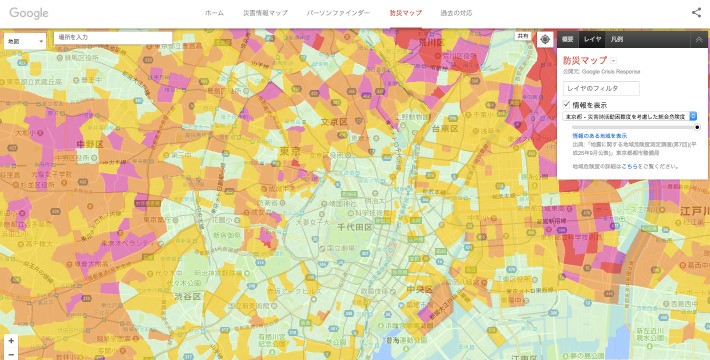Click the 情報のある地域を表示 link
This screenshot has width=710, height=360.
pos(600,136)
